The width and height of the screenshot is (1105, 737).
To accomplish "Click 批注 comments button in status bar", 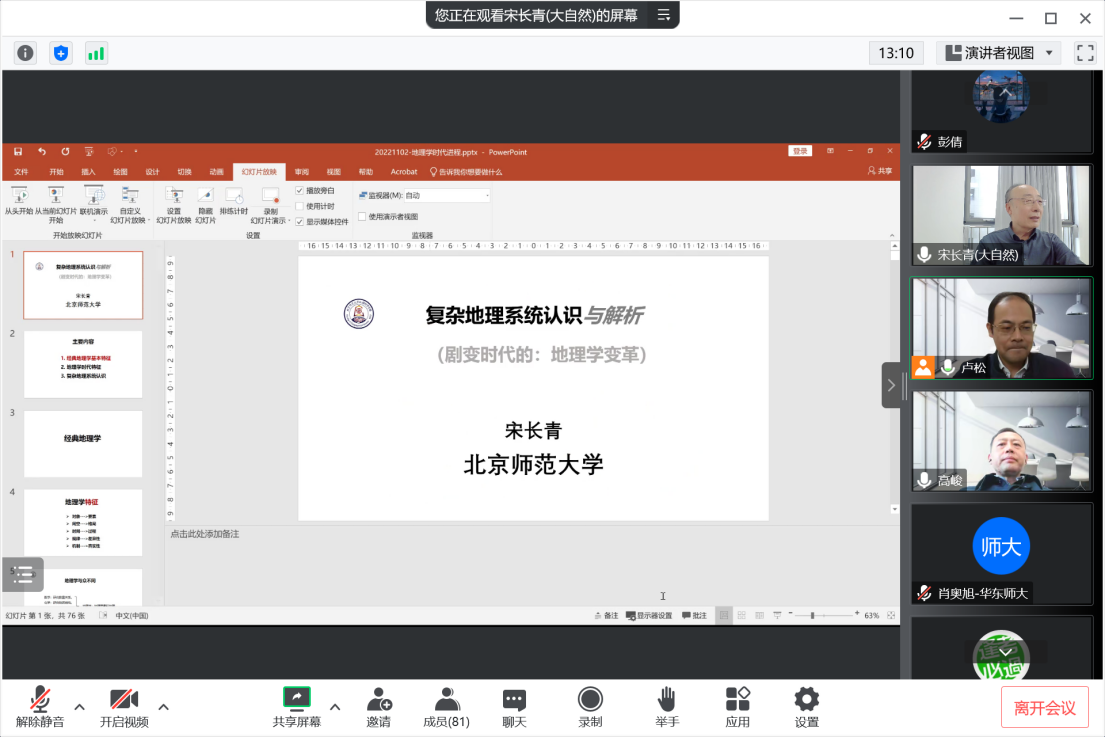I will (x=694, y=616).
